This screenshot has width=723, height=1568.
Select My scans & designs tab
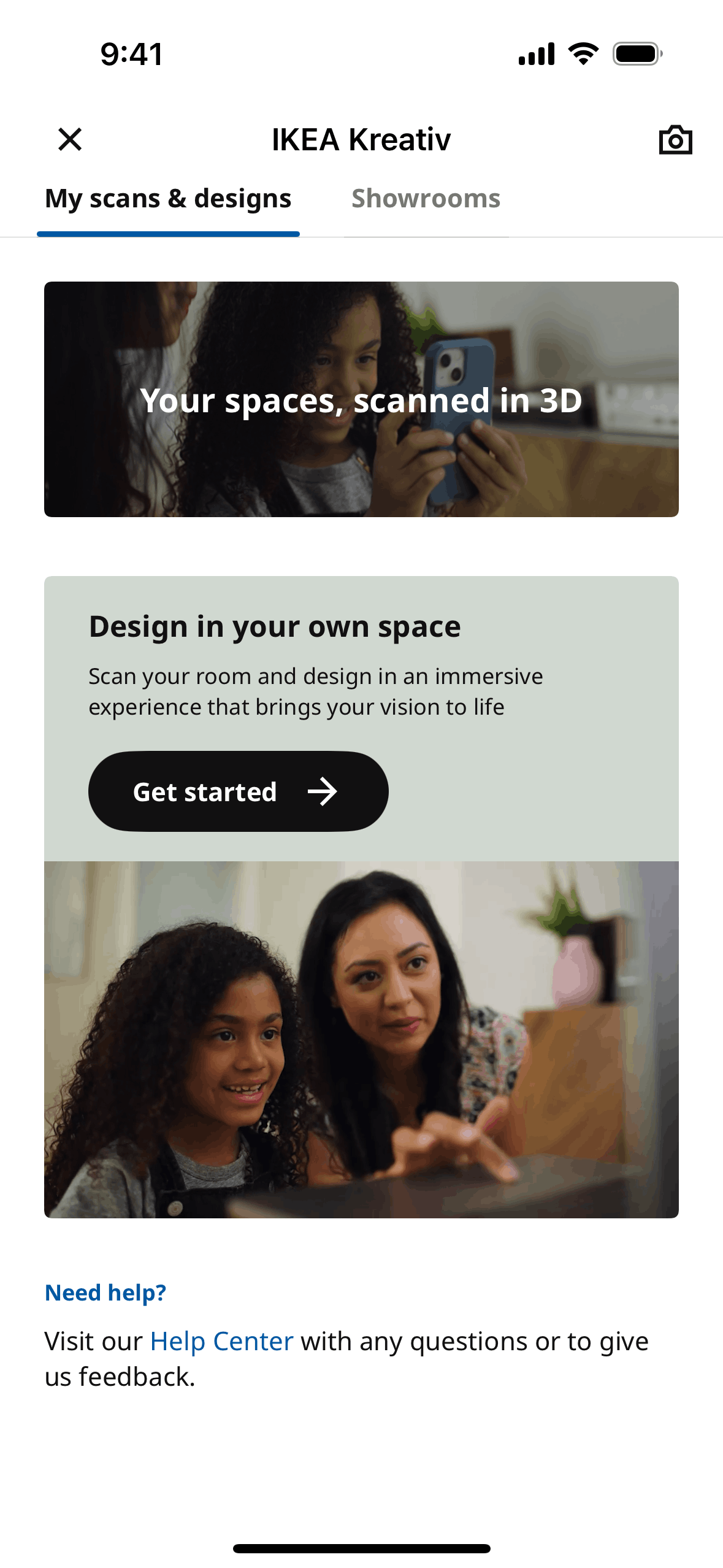[x=168, y=199]
